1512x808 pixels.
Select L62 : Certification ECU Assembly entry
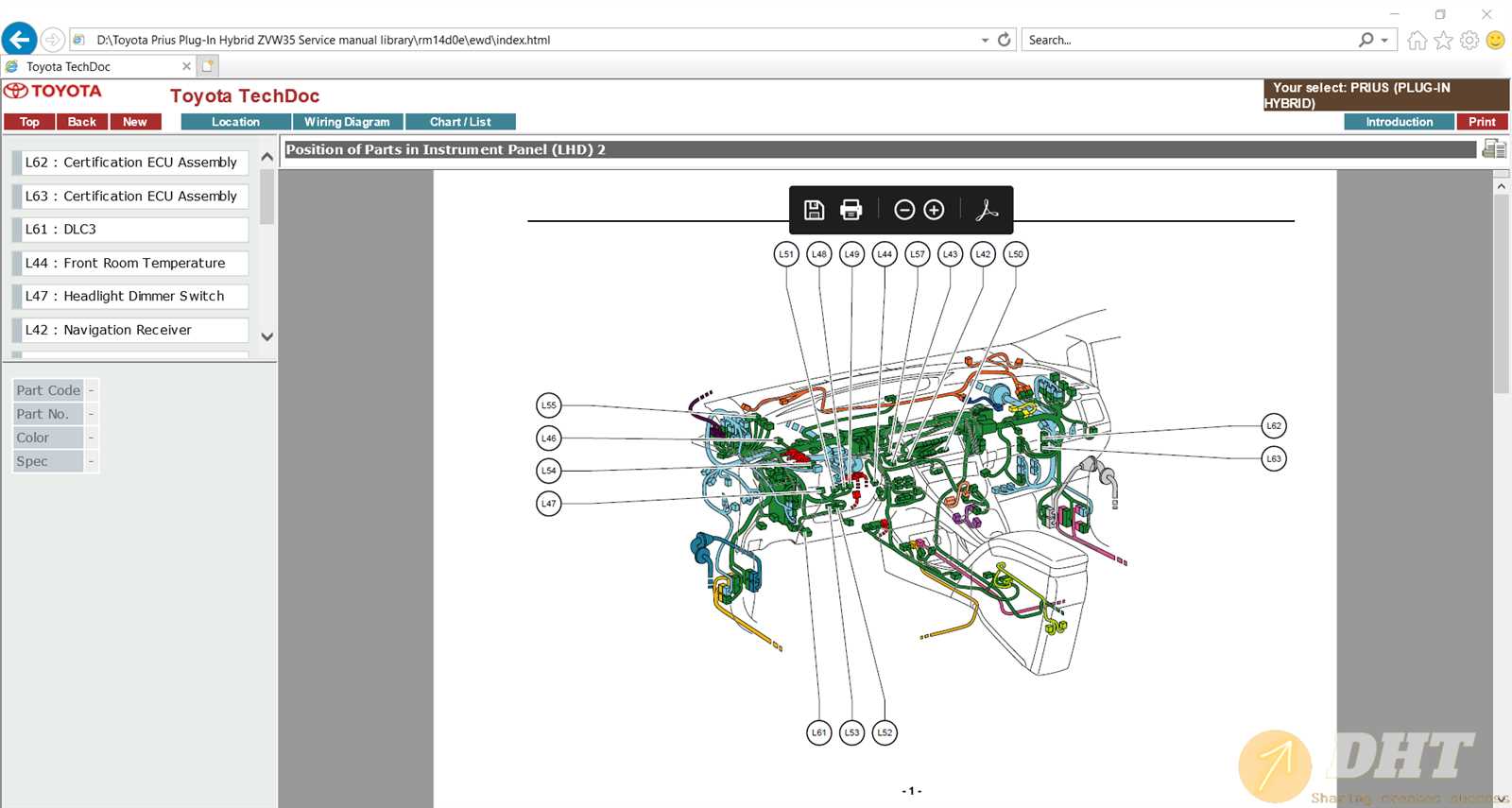130,163
